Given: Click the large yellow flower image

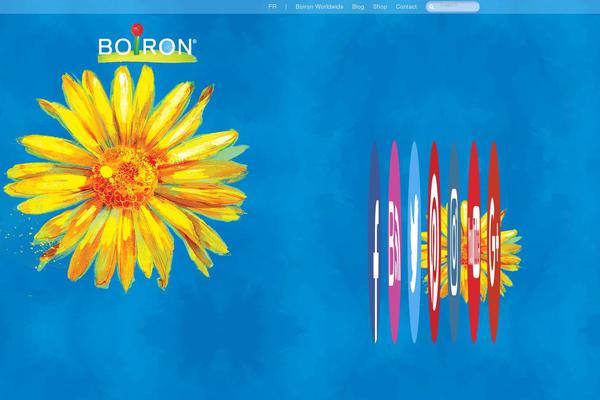Looking at the screenshot, I should coord(126,178).
